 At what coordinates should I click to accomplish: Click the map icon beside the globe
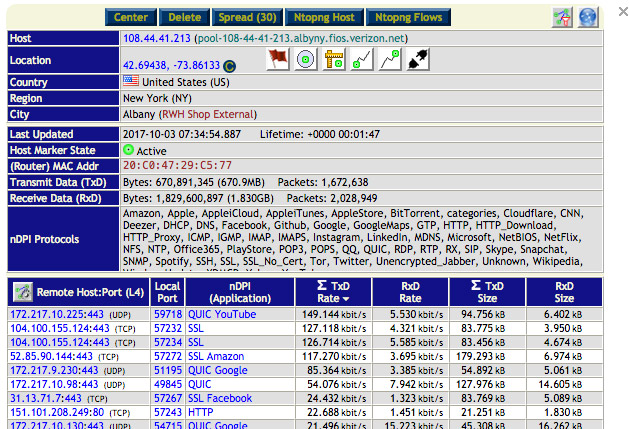click(x=563, y=17)
